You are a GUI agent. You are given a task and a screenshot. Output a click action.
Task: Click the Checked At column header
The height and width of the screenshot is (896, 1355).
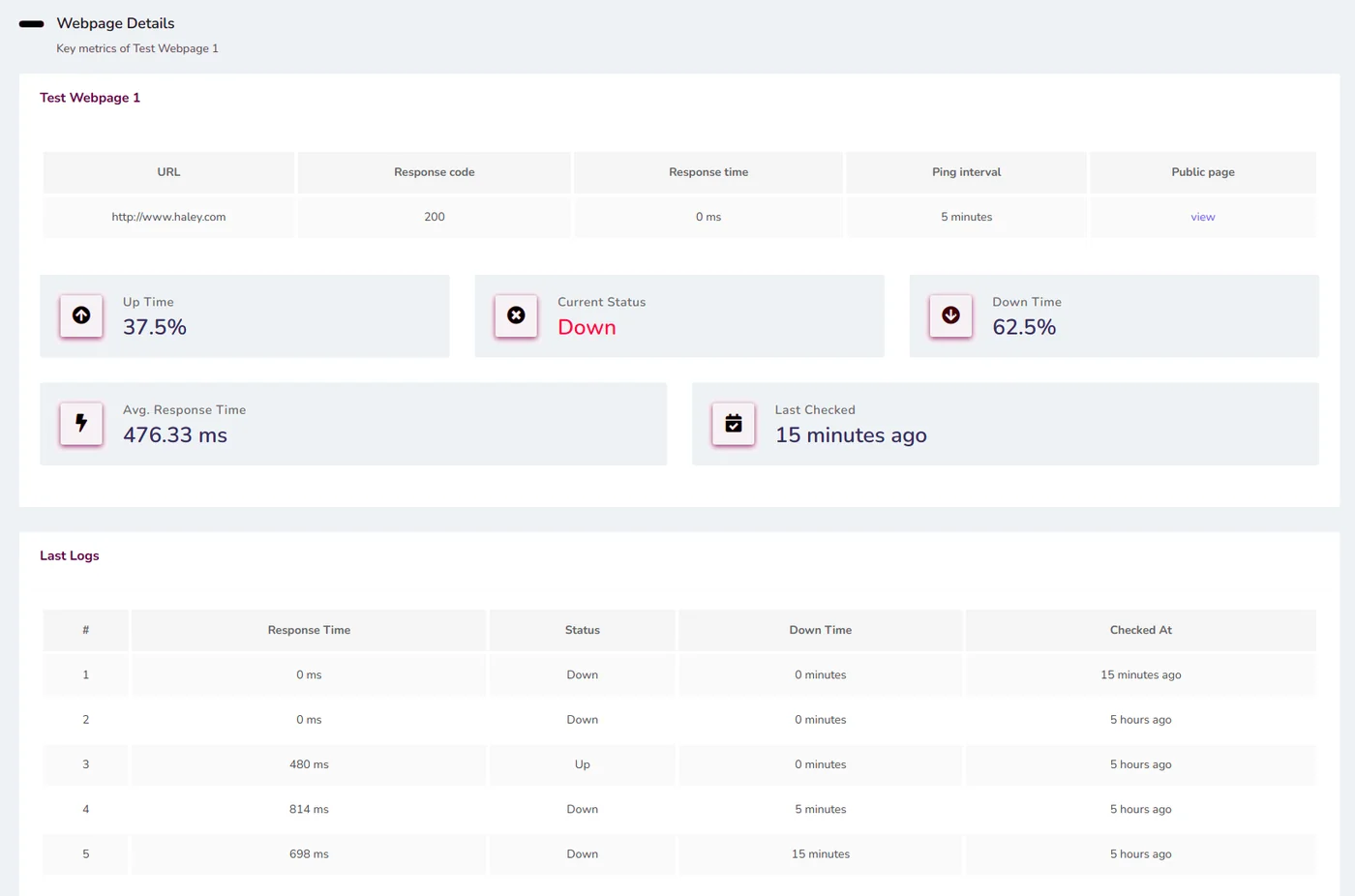1140,630
